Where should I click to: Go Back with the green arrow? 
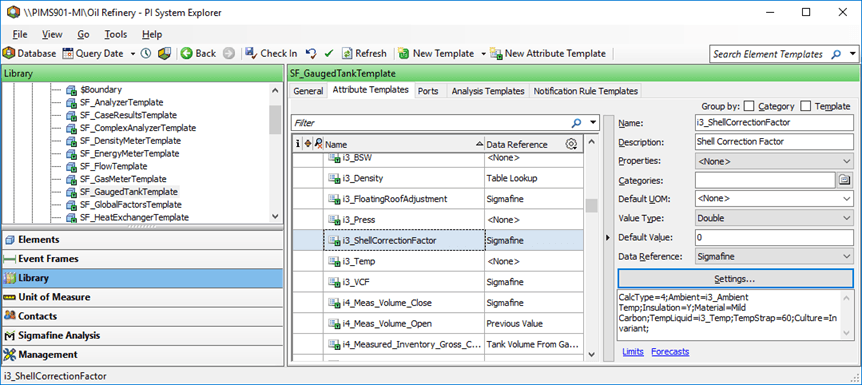[198, 53]
